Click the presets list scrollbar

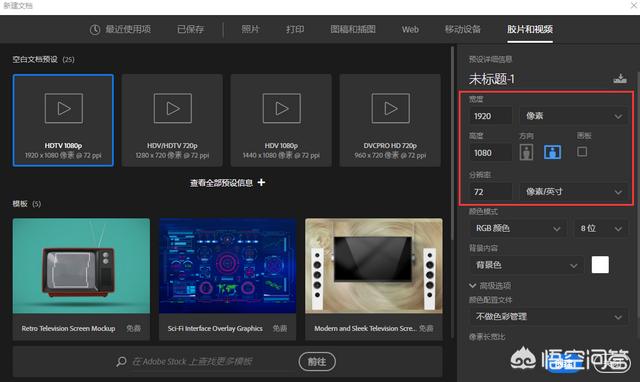tap(452, 143)
